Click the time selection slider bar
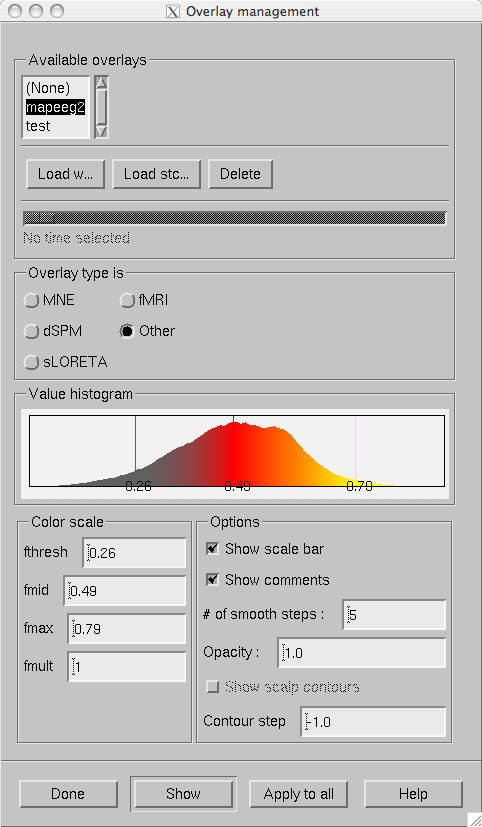Image resolution: width=482 pixels, height=827 pixels. [235, 218]
